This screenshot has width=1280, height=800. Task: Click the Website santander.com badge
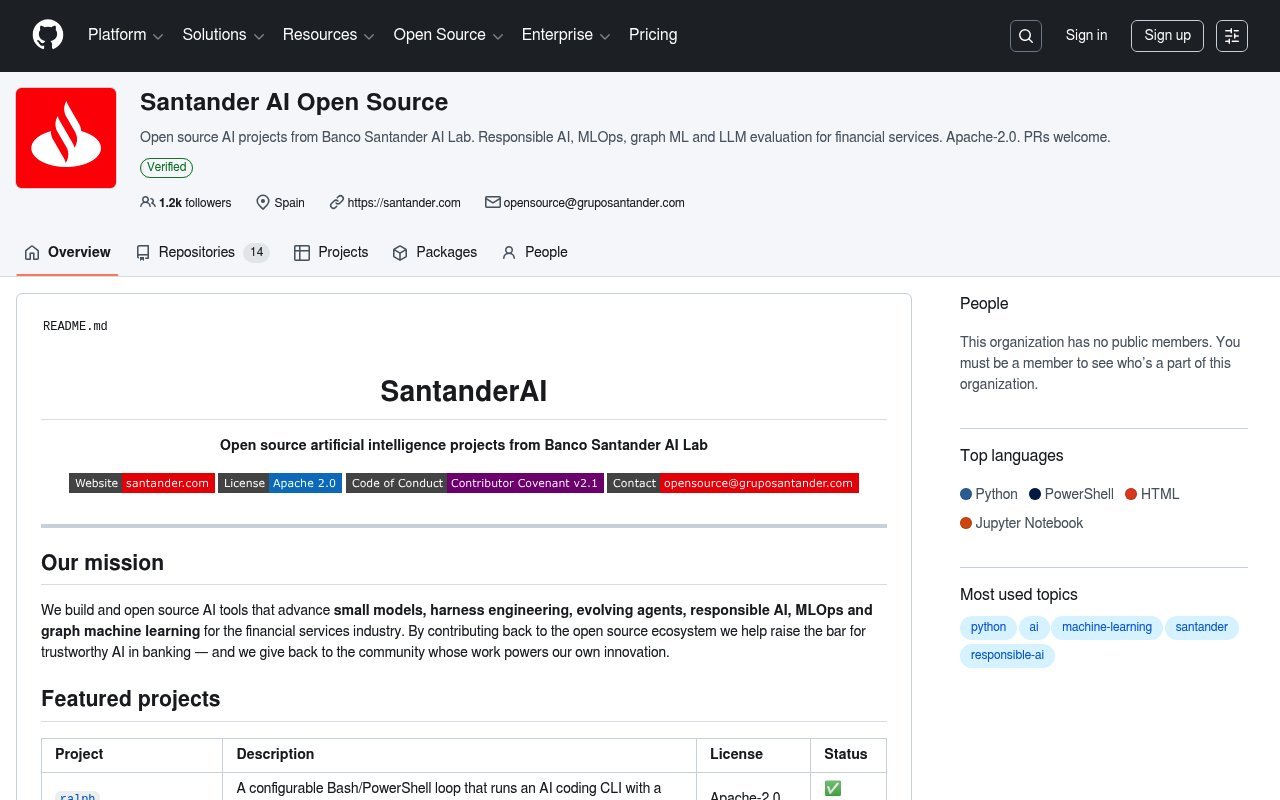[142, 483]
